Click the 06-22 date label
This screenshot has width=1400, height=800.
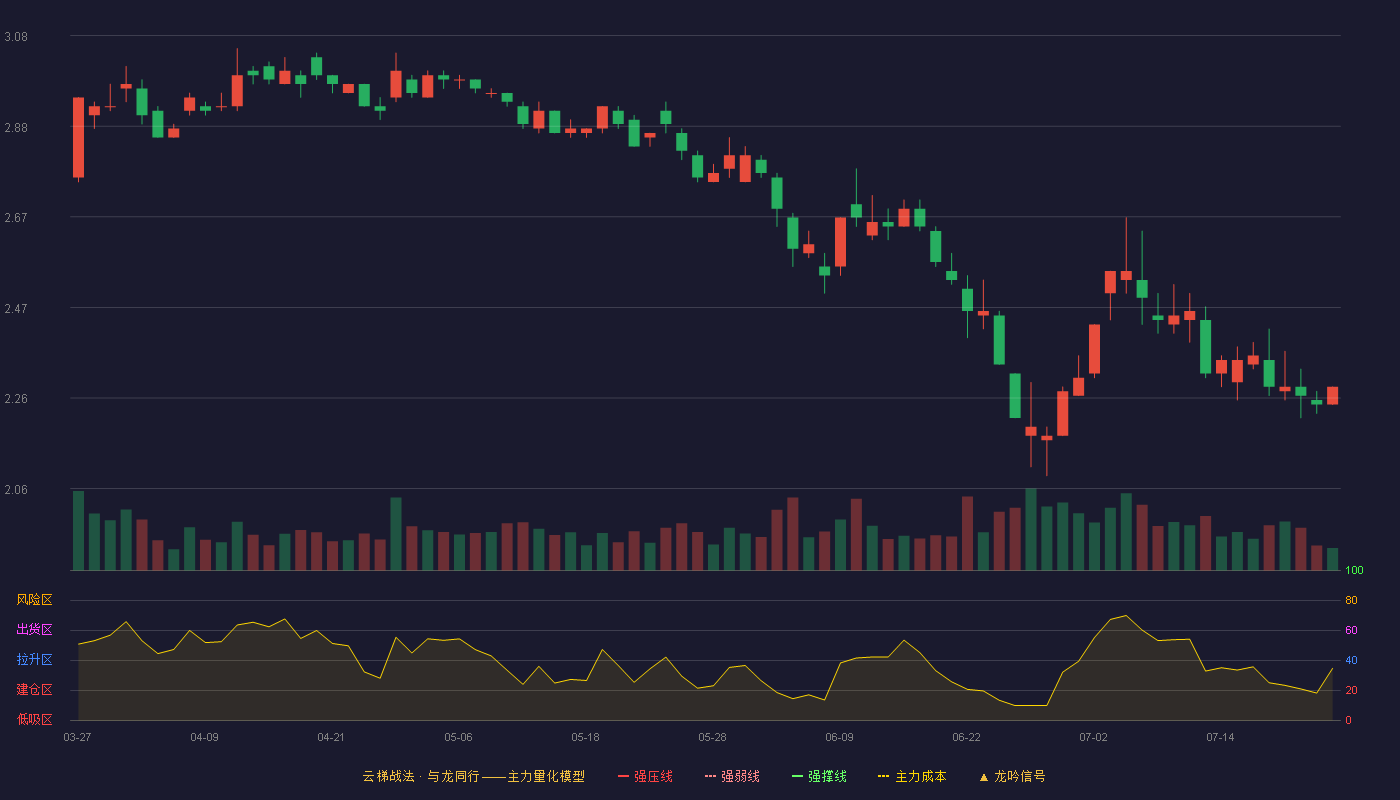pos(966,737)
